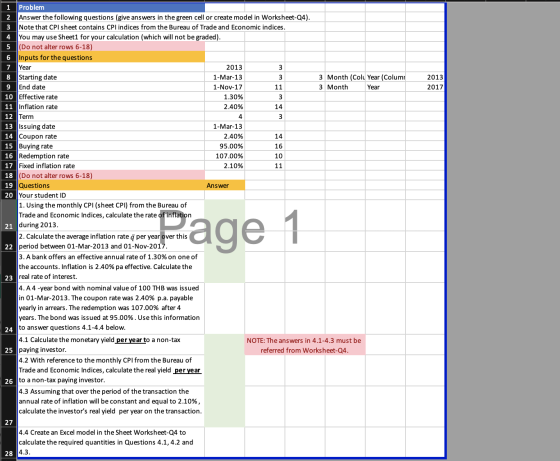This screenshot has width=560, height=461.
Task: Click the value 16 beside Buying rate
Action: tap(265, 146)
